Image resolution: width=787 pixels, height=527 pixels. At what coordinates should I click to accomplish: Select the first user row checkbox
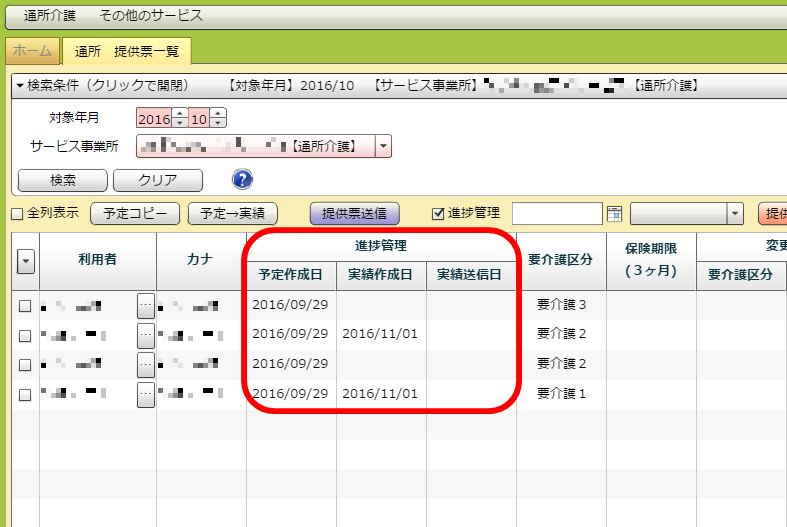click(x=25, y=306)
